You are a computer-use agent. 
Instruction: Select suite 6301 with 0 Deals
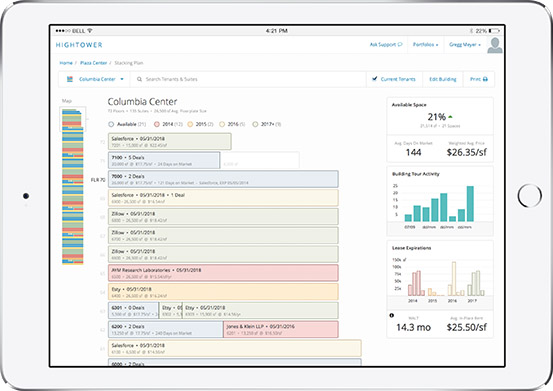[134, 311]
